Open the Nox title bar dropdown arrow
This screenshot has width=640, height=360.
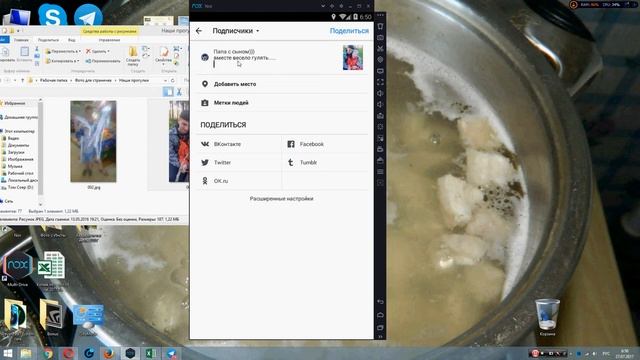click(x=323, y=6)
